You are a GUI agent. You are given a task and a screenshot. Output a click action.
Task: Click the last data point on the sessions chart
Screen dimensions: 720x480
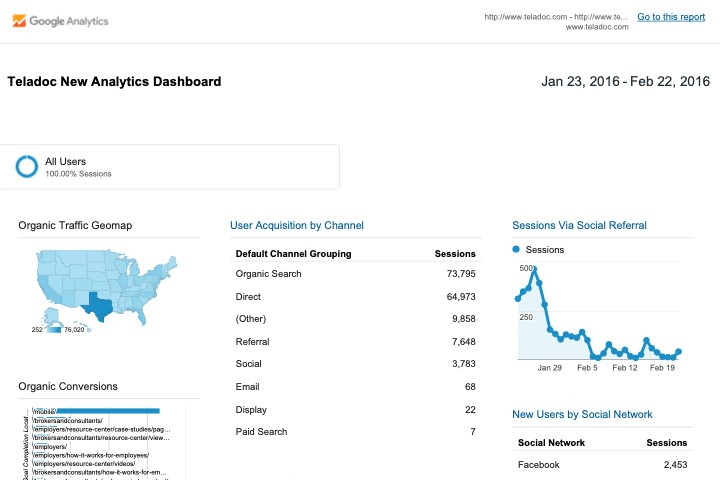tap(678, 352)
